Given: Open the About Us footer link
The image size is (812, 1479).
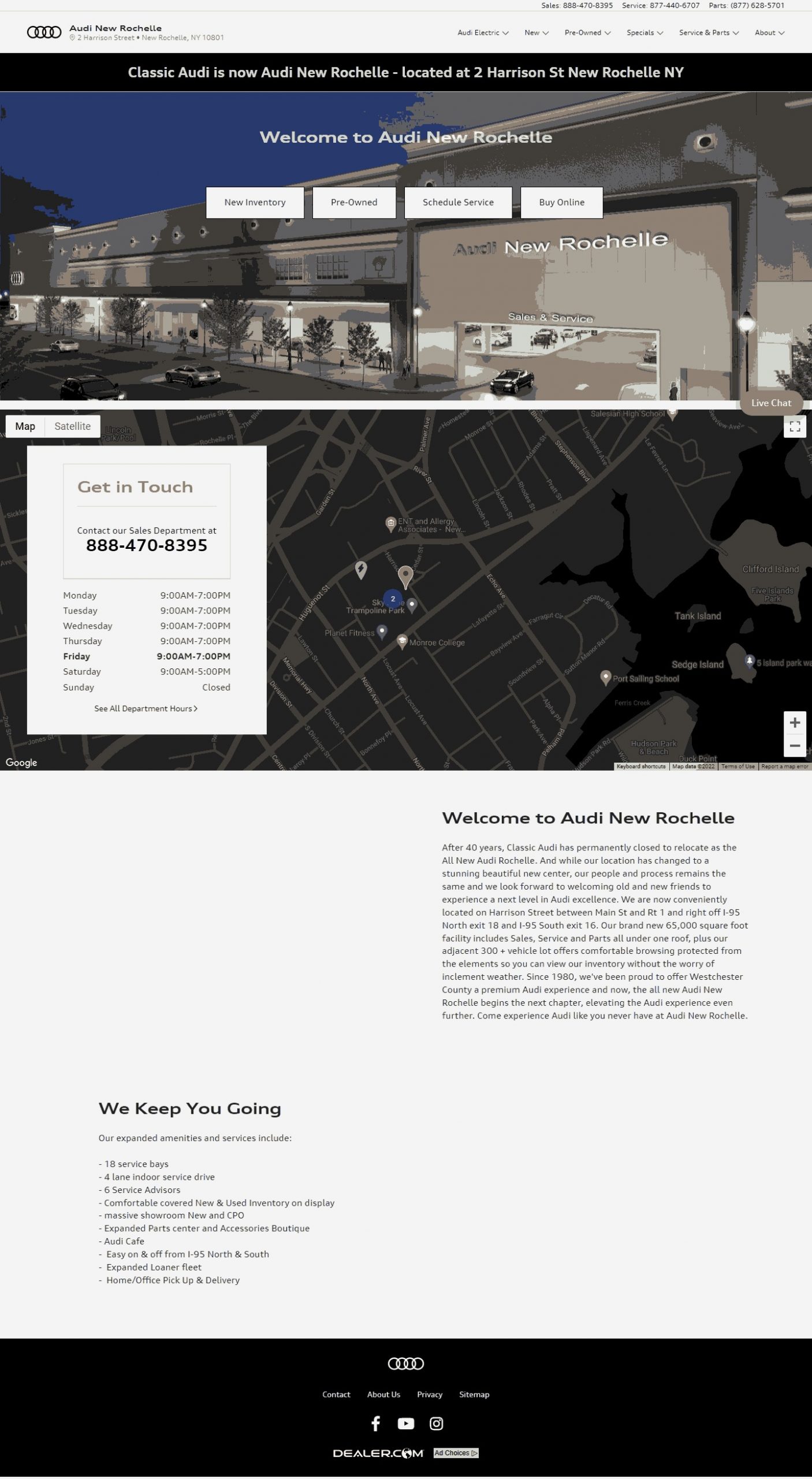Looking at the screenshot, I should 383,1395.
